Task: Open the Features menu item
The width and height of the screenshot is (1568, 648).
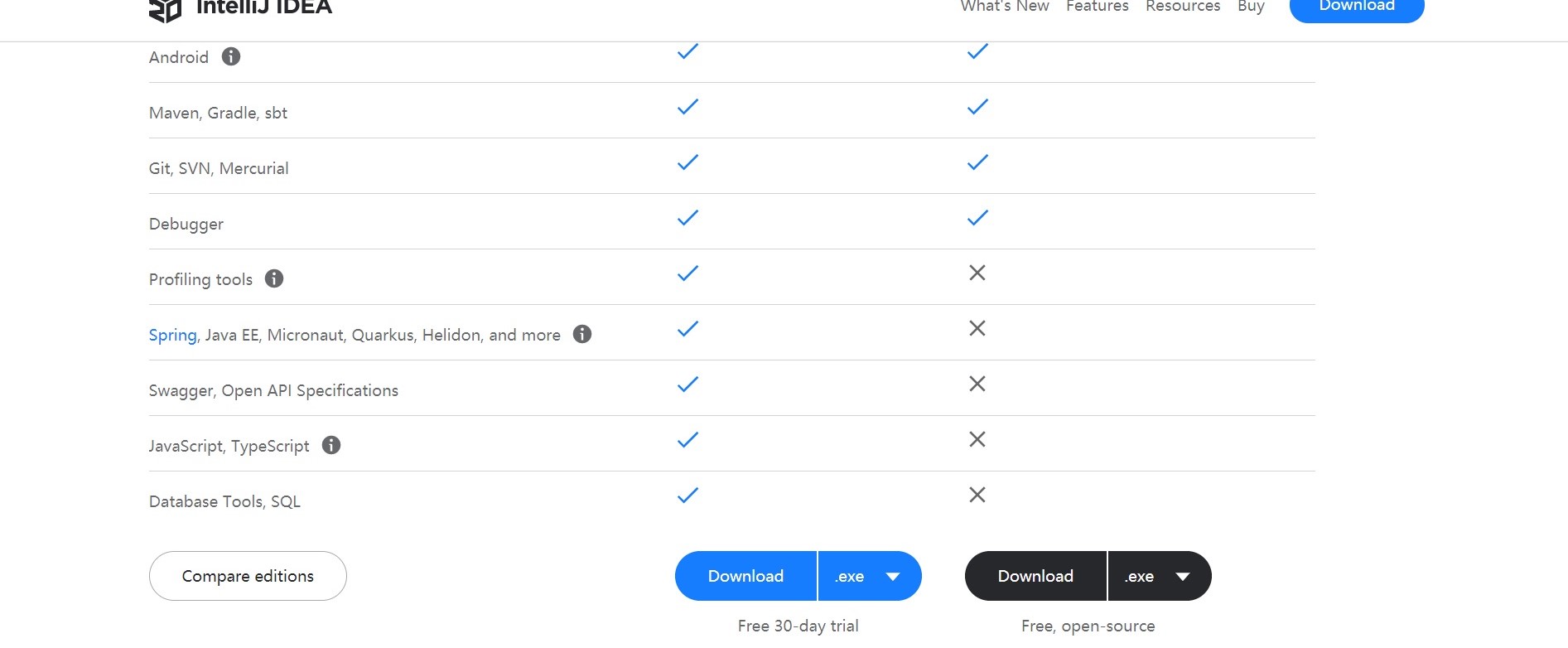Action: (1098, 7)
